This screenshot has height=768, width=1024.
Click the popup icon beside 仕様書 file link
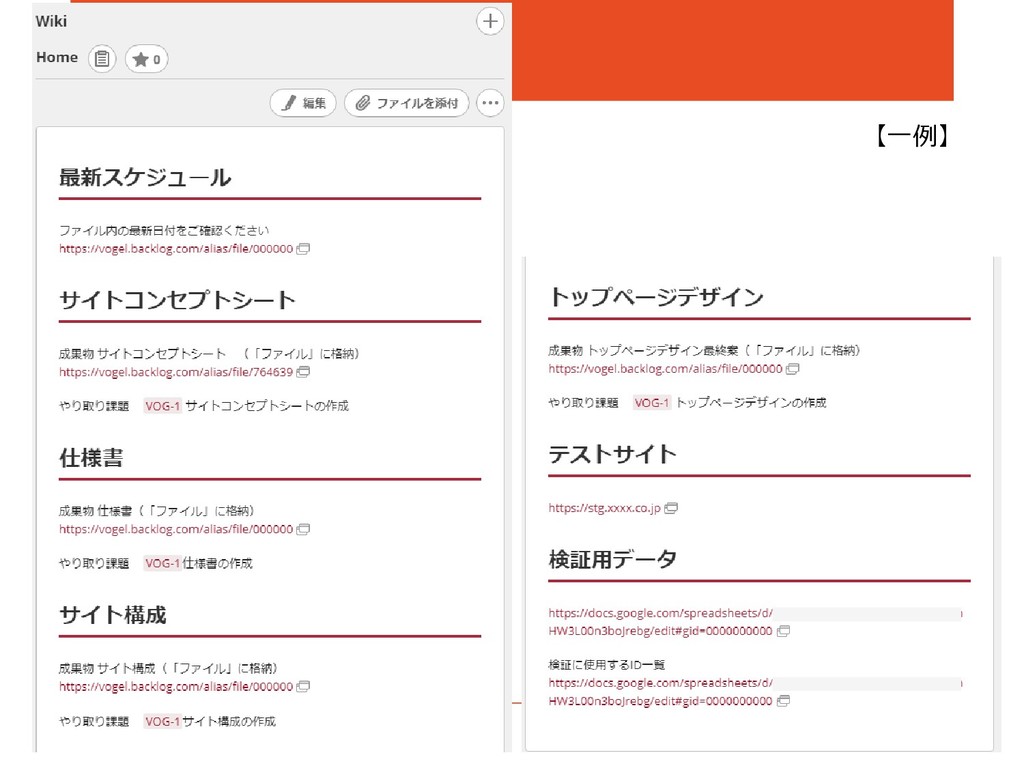click(303, 530)
